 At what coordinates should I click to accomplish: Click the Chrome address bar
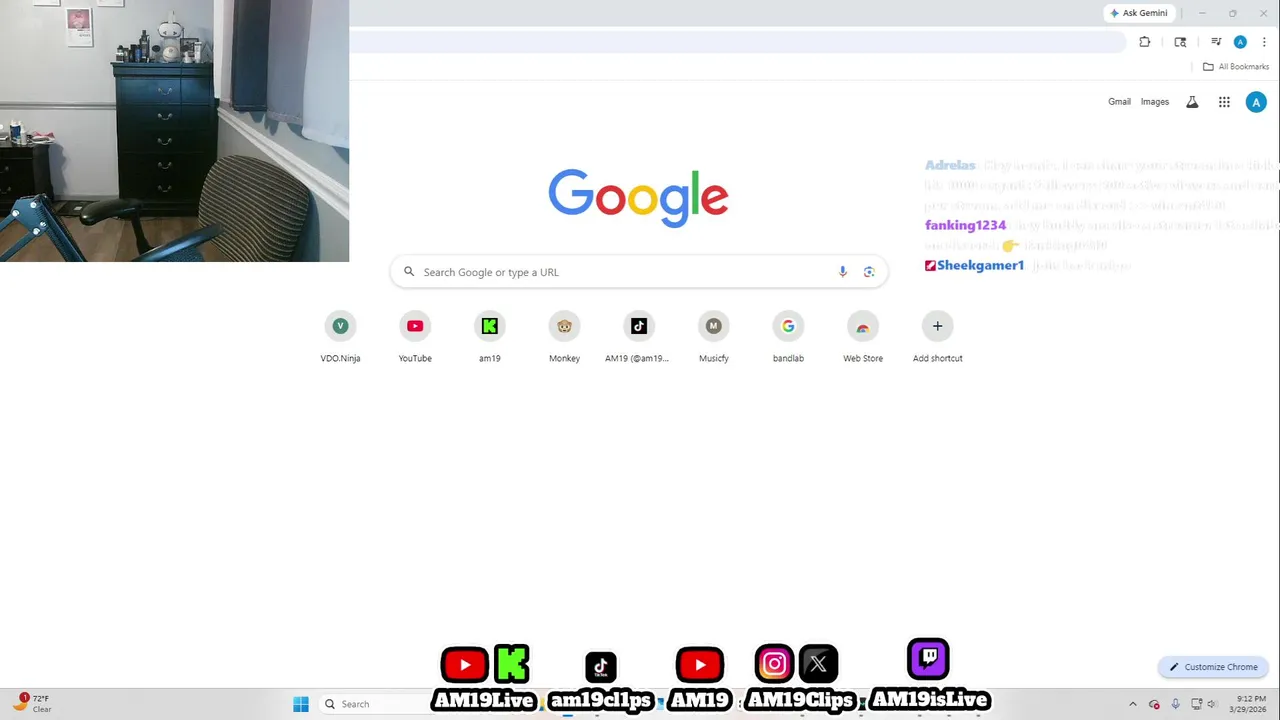point(738,42)
